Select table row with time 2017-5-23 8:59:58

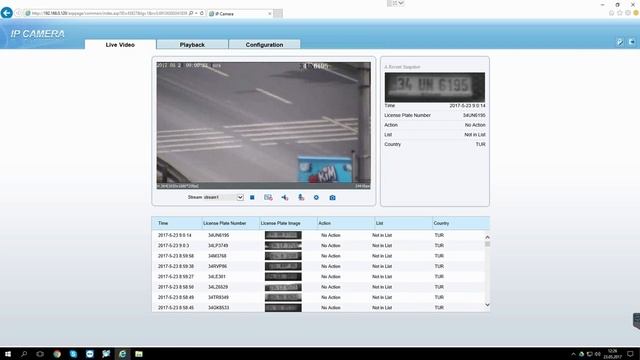pyautogui.click(x=318, y=256)
